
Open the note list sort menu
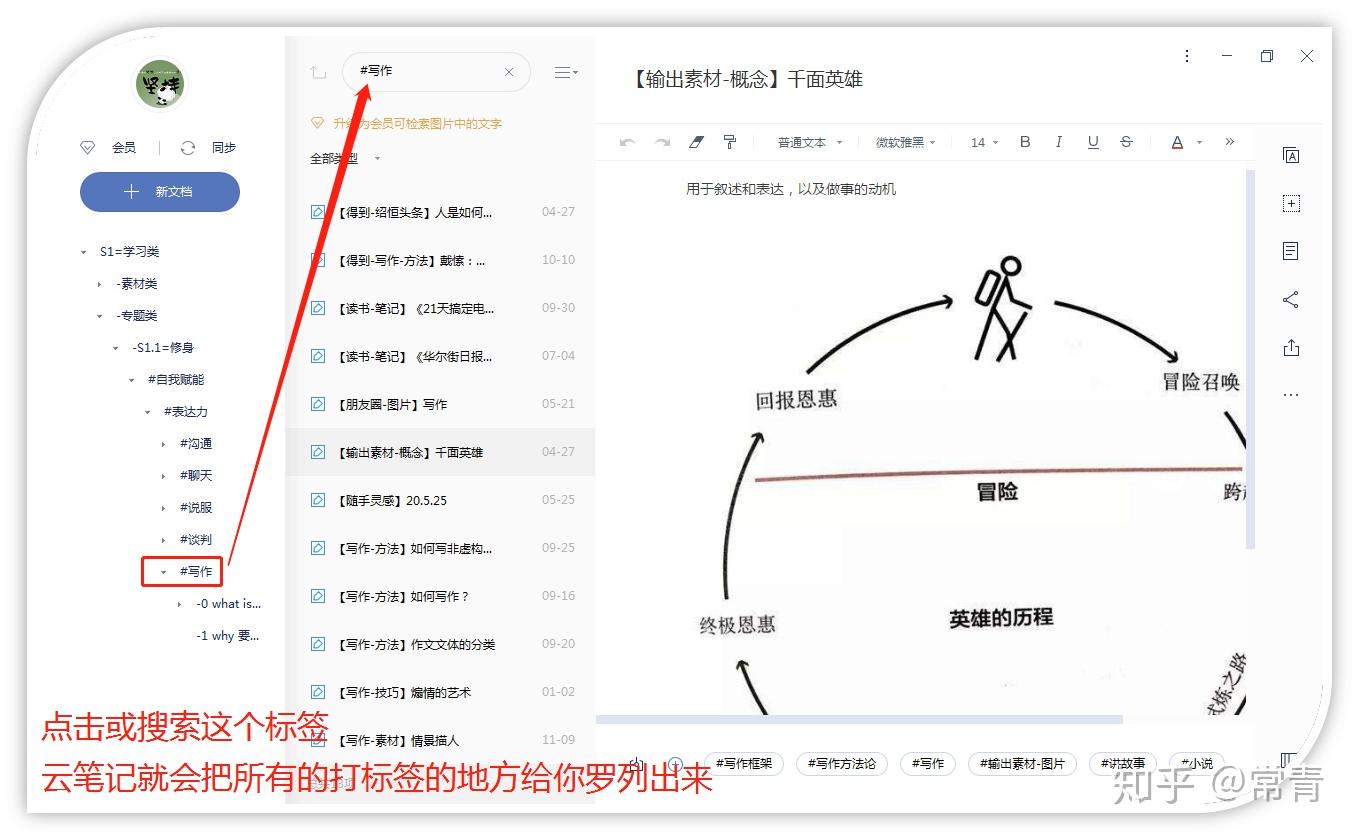click(x=566, y=71)
